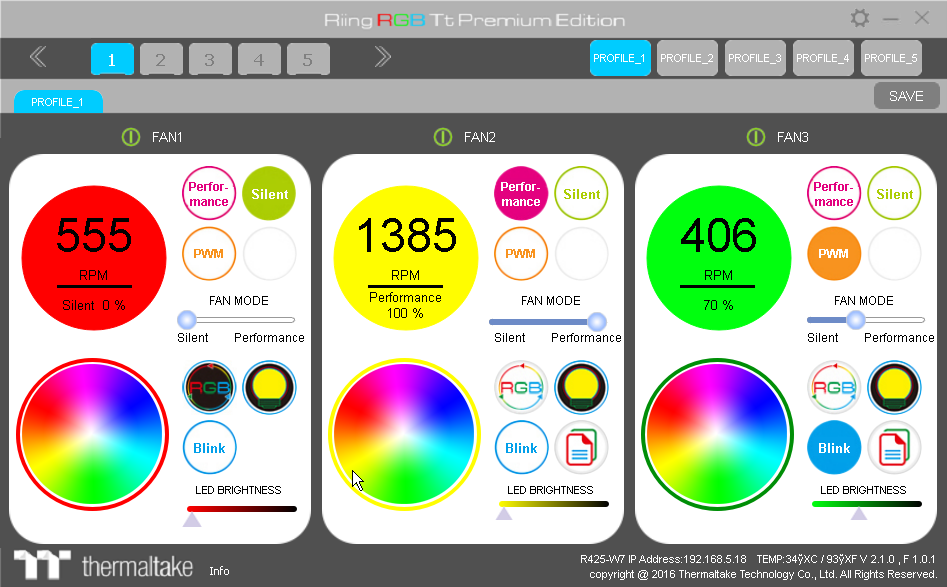
Task: Select controller 5 tab
Action: 307,59
